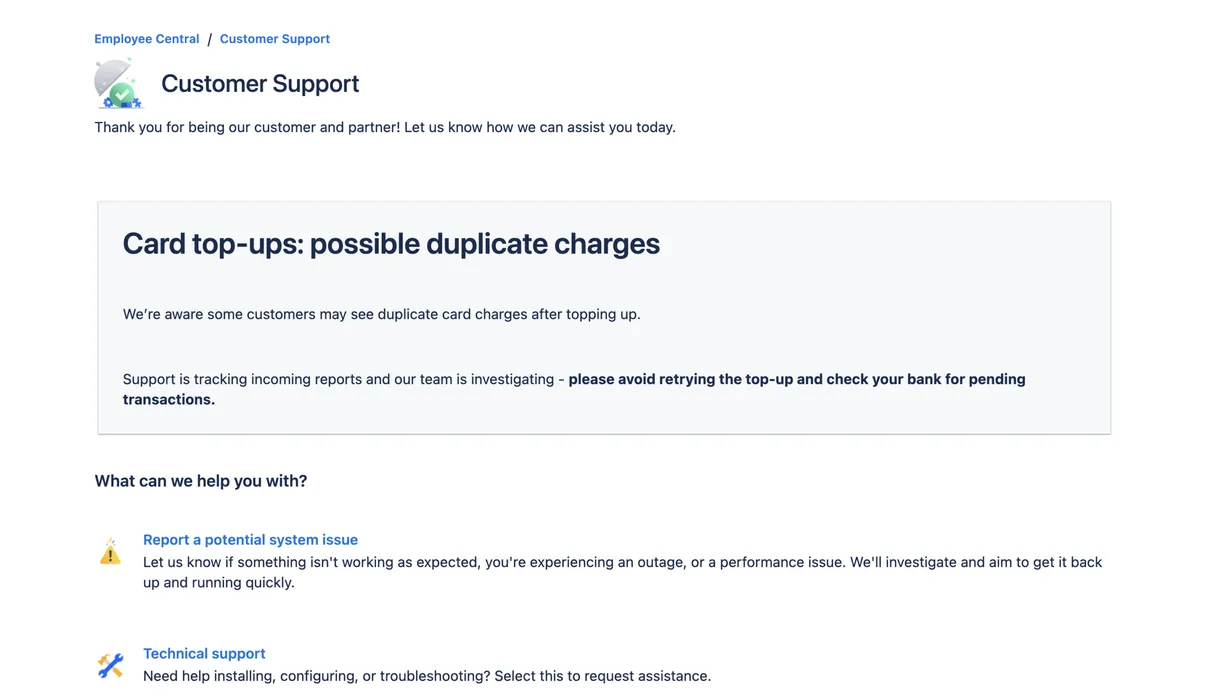The height and width of the screenshot is (700, 1229).
Task: Open the Employee Central breadcrumb link
Action: 146,39
